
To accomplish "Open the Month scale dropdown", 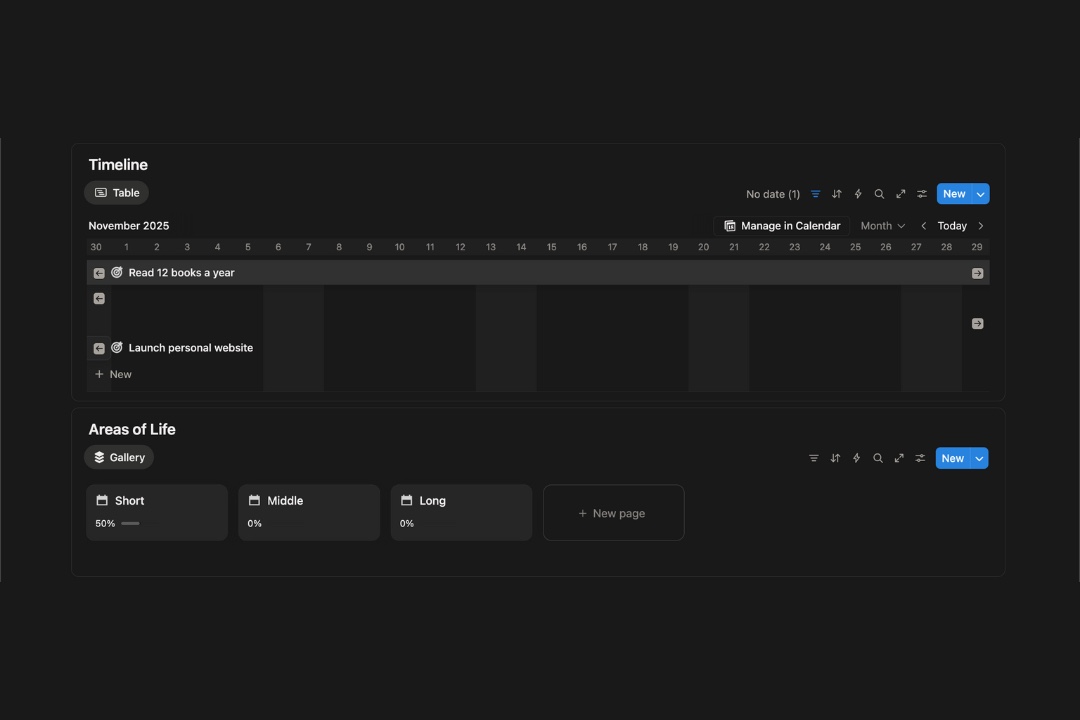I will 882,226.
